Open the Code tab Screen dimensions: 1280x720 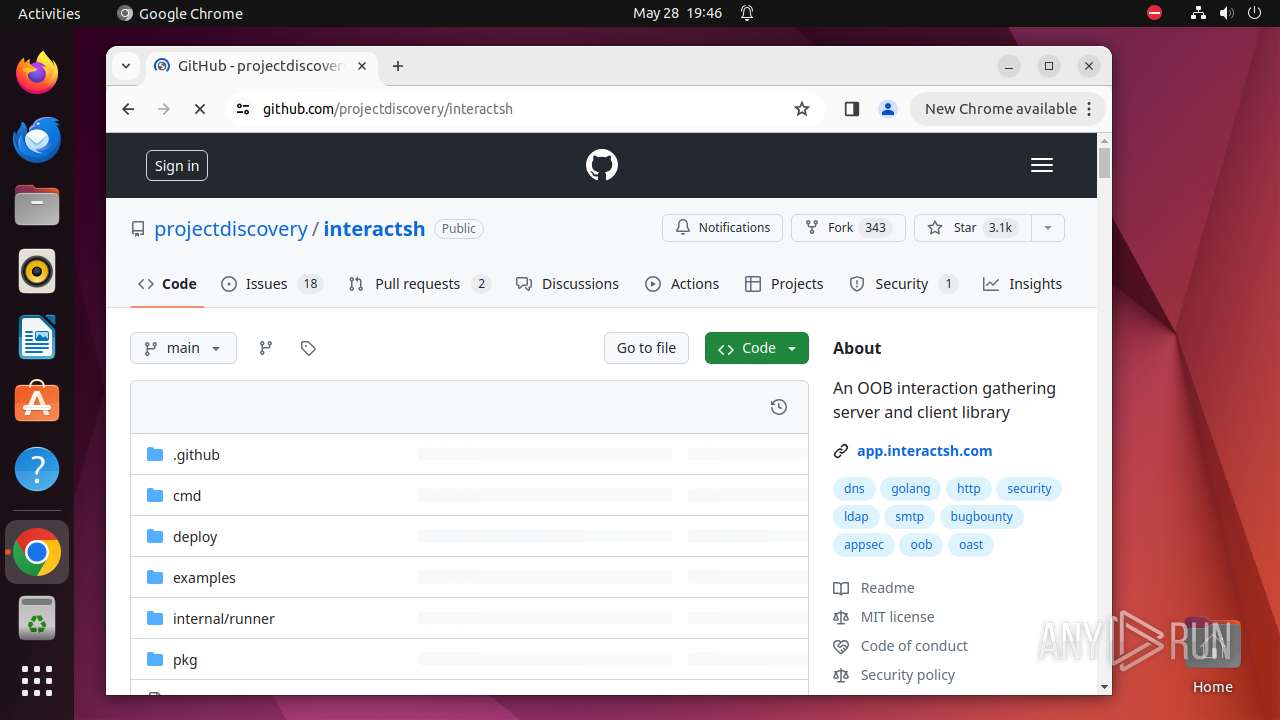(x=168, y=284)
